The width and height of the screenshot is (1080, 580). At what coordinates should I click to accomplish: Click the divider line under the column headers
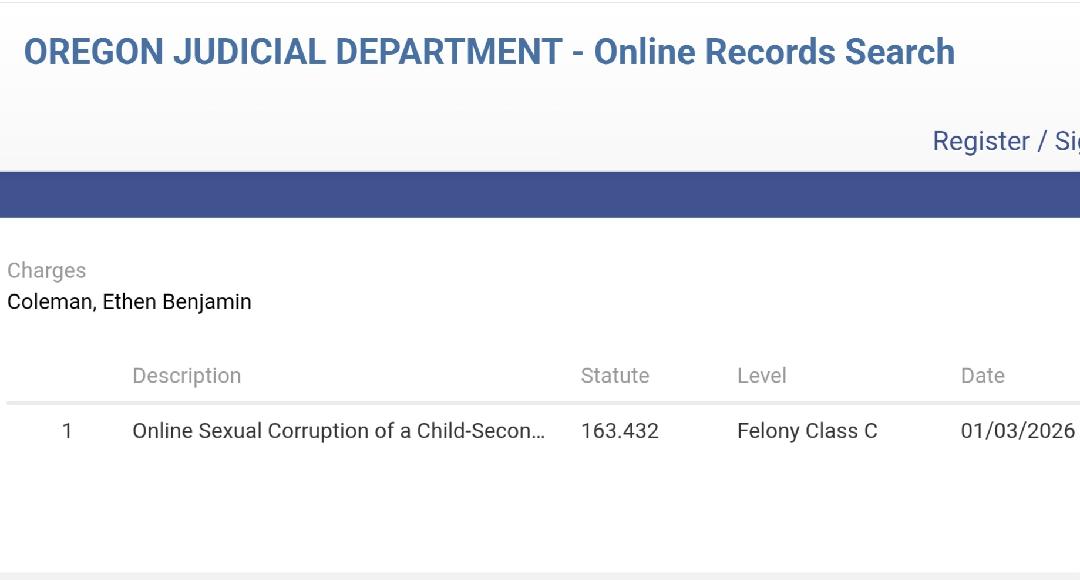point(540,403)
